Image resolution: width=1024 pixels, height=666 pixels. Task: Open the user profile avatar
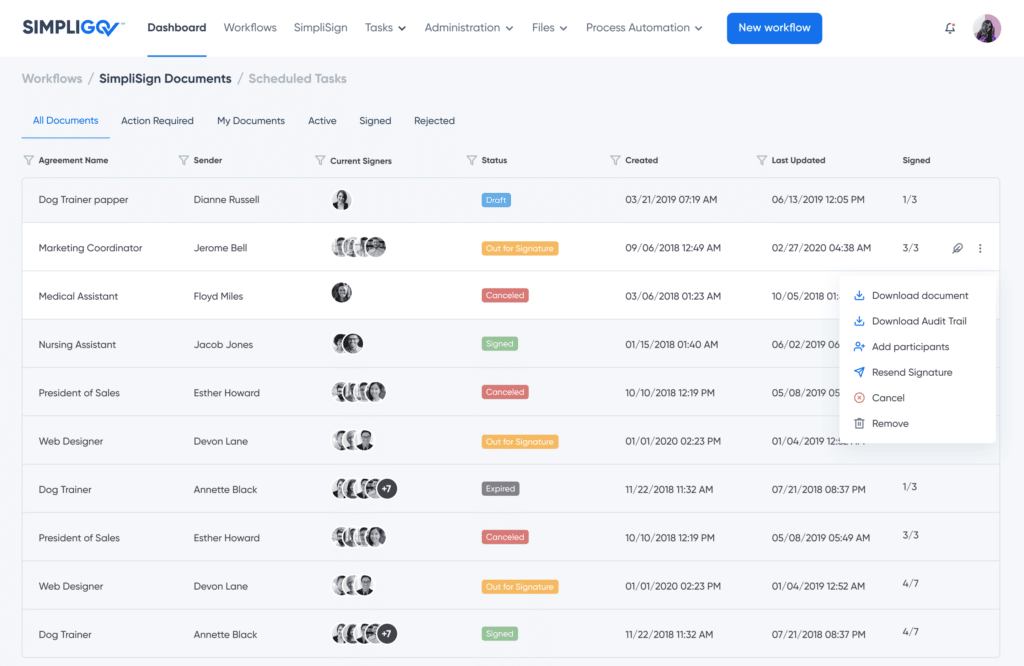click(986, 28)
